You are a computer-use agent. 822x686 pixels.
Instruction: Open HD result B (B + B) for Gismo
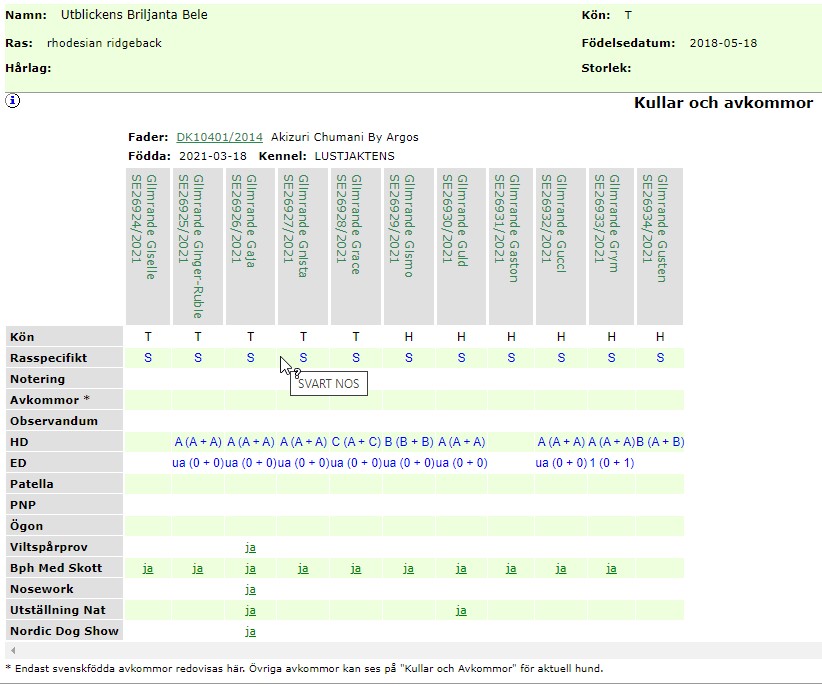click(x=409, y=442)
